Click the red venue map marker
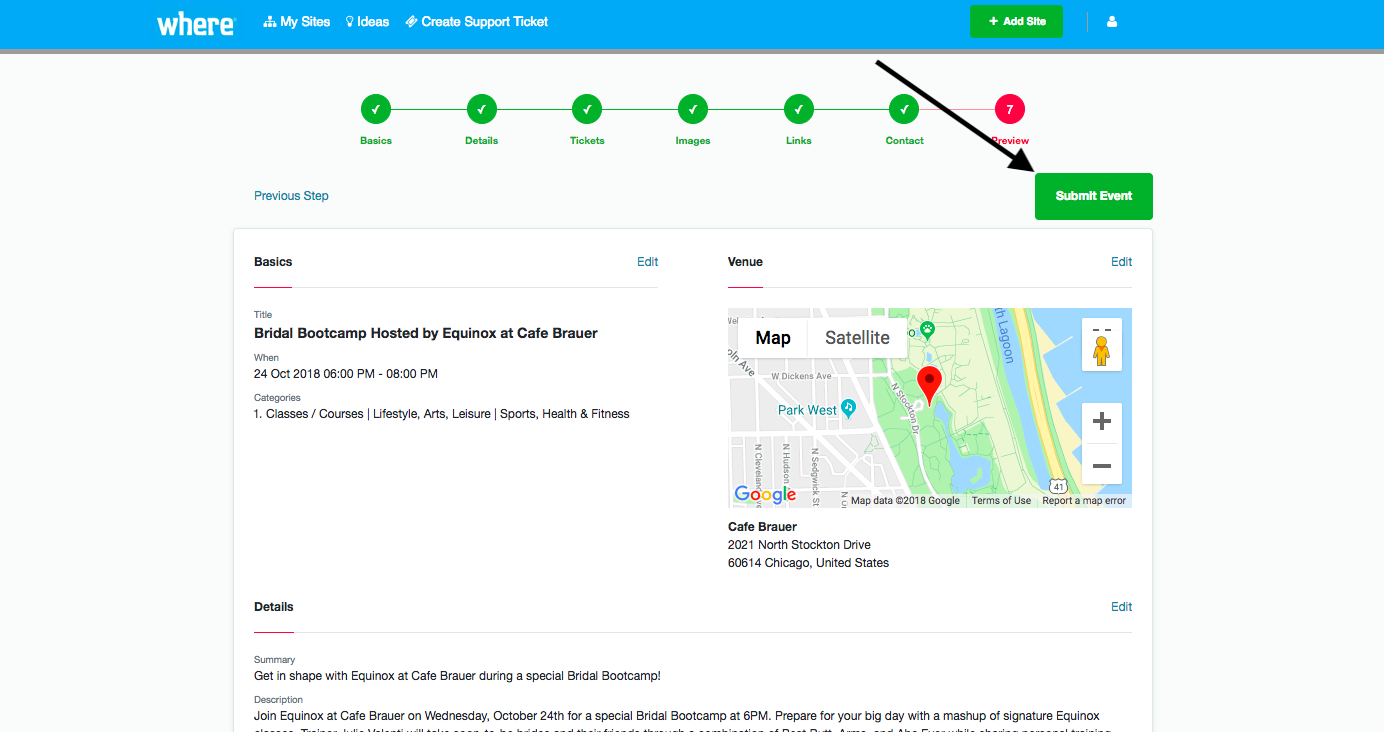 (930, 385)
